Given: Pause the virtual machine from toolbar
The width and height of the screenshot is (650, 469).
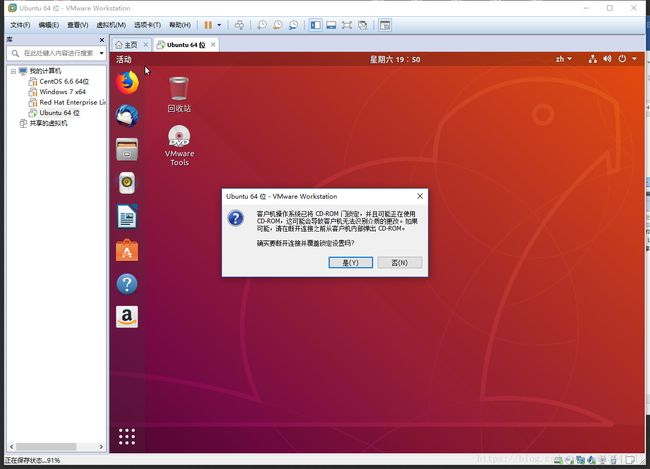Looking at the screenshot, I should (x=208, y=25).
